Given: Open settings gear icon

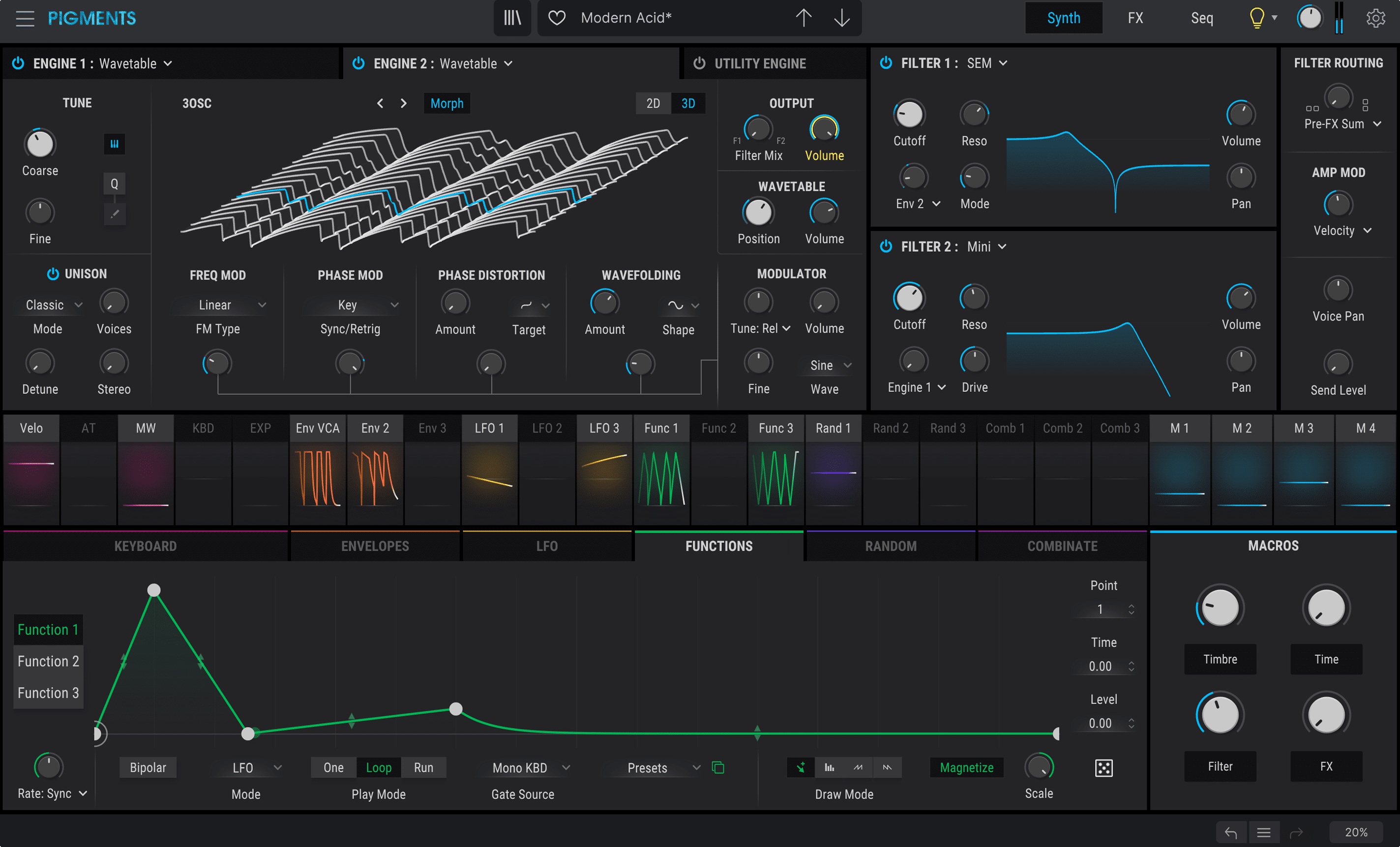Looking at the screenshot, I should pyautogui.click(x=1375, y=18).
